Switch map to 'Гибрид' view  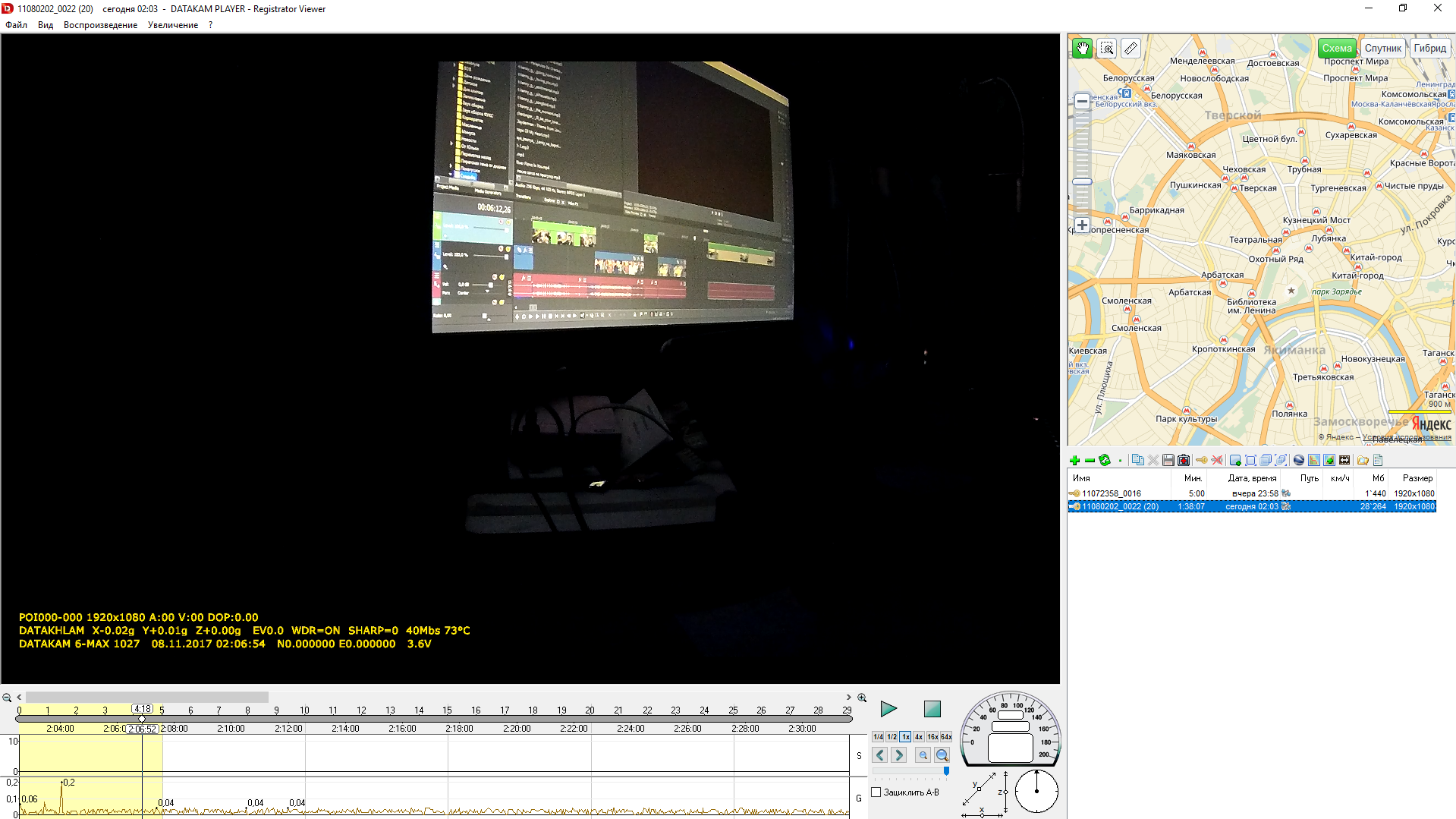pos(1430,48)
